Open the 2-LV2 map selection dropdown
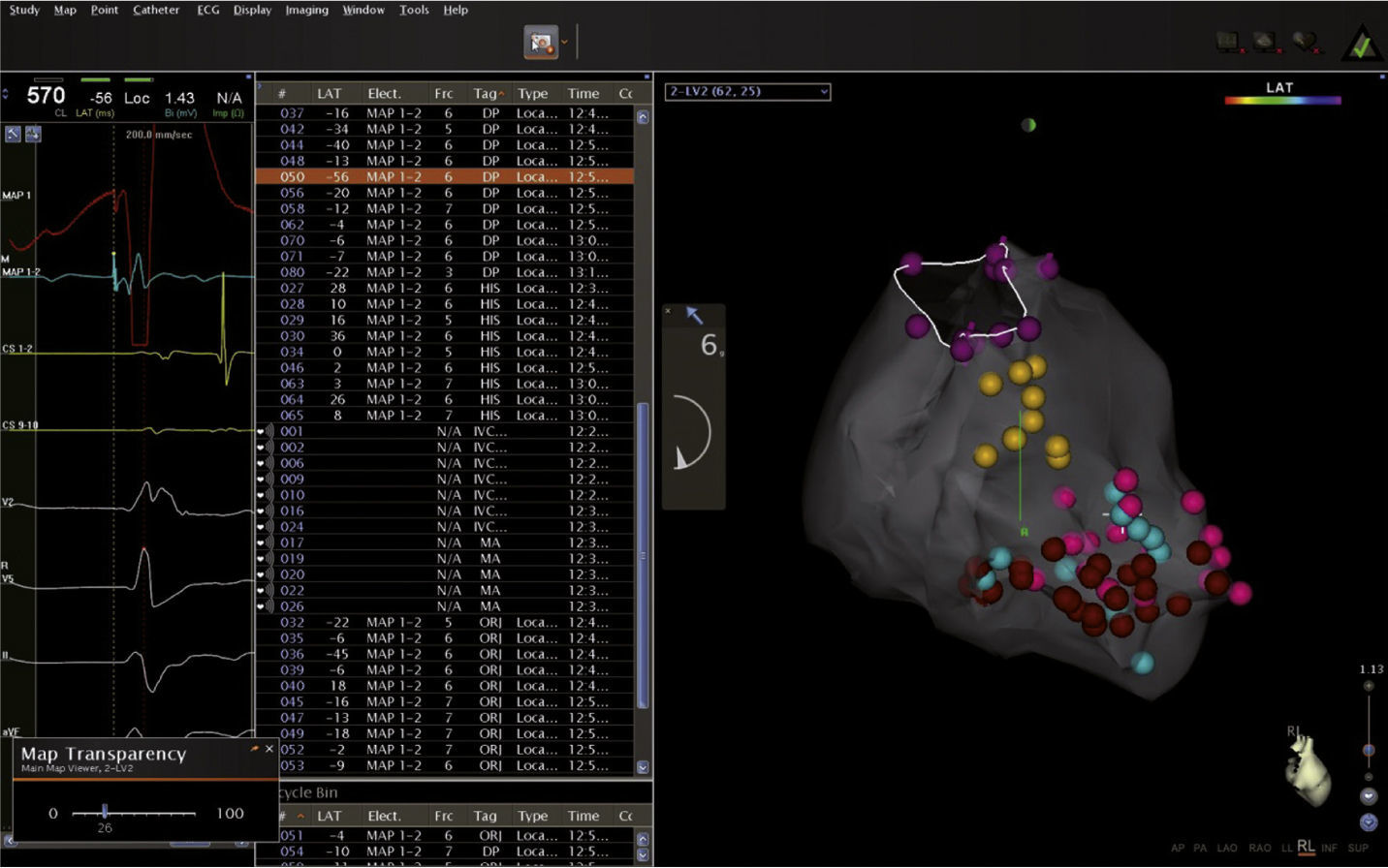This screenshot has height=868, width=1388. [746, 92]
